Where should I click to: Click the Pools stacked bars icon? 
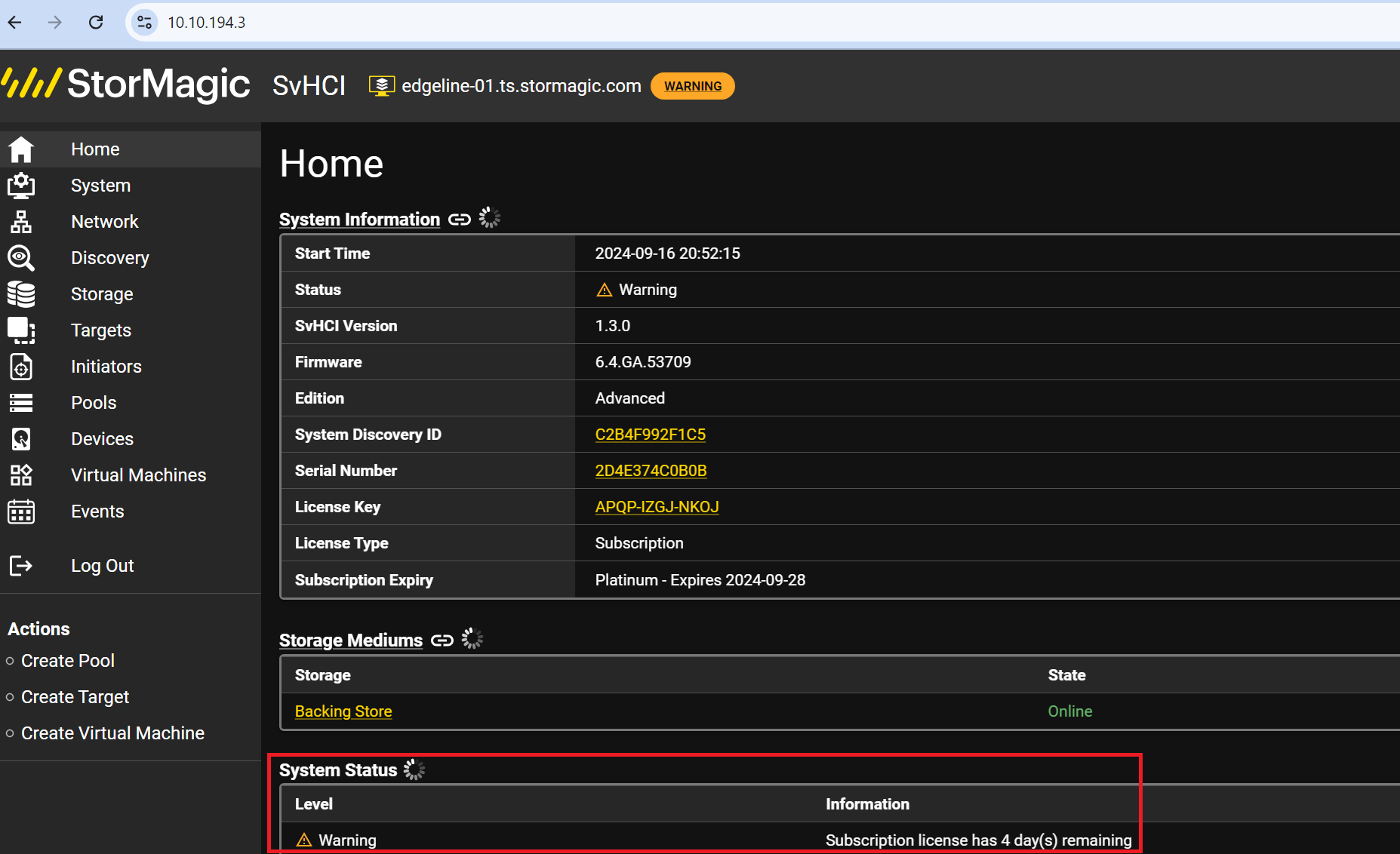(x=21, y=403)
